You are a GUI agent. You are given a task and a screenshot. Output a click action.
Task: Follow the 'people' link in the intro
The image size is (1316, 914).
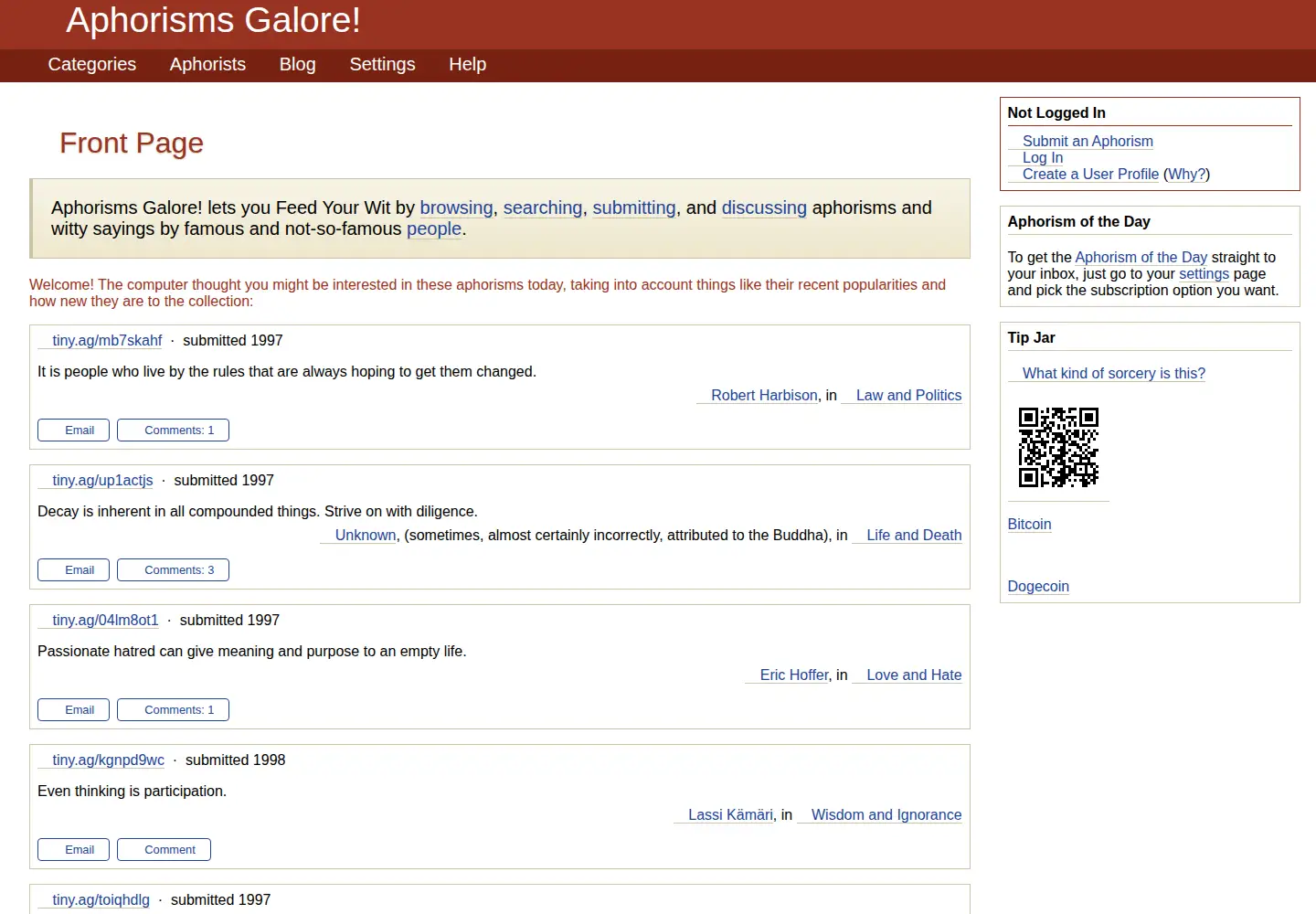pyautogui.click(x=434, y=228)
